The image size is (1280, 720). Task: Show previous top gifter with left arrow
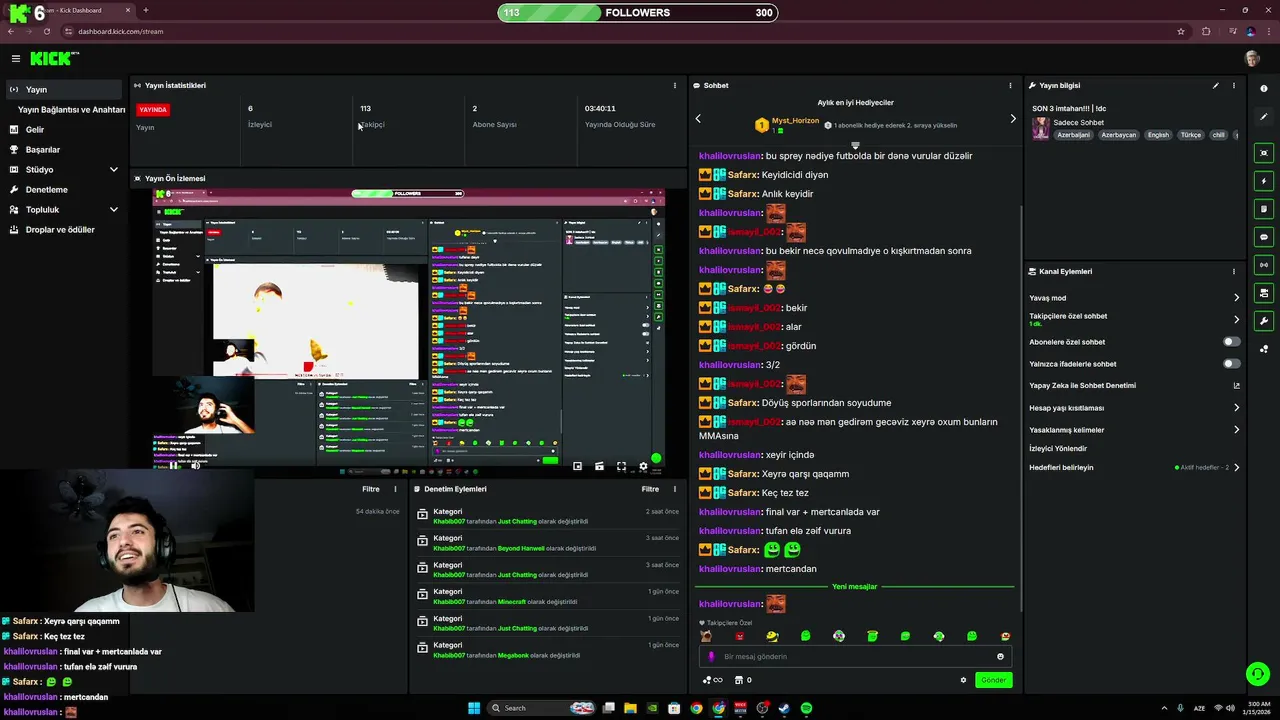click(x=698, y=119)
